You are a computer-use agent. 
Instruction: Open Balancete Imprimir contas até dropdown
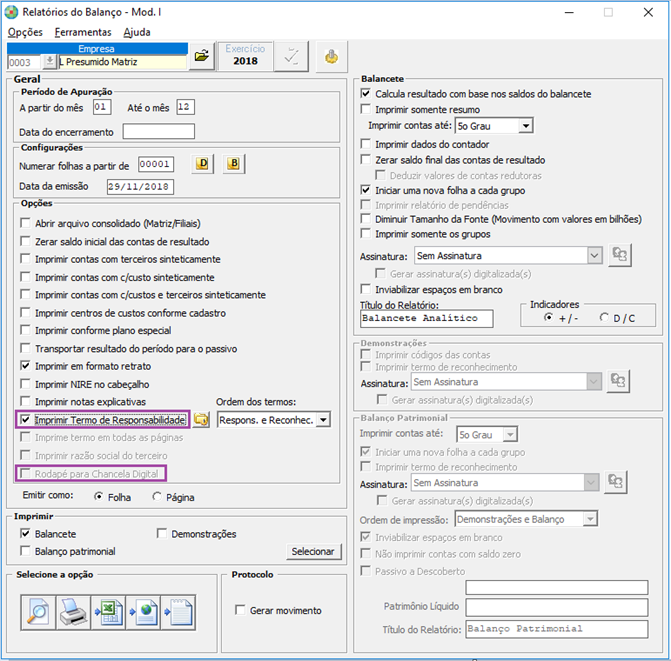526,126
